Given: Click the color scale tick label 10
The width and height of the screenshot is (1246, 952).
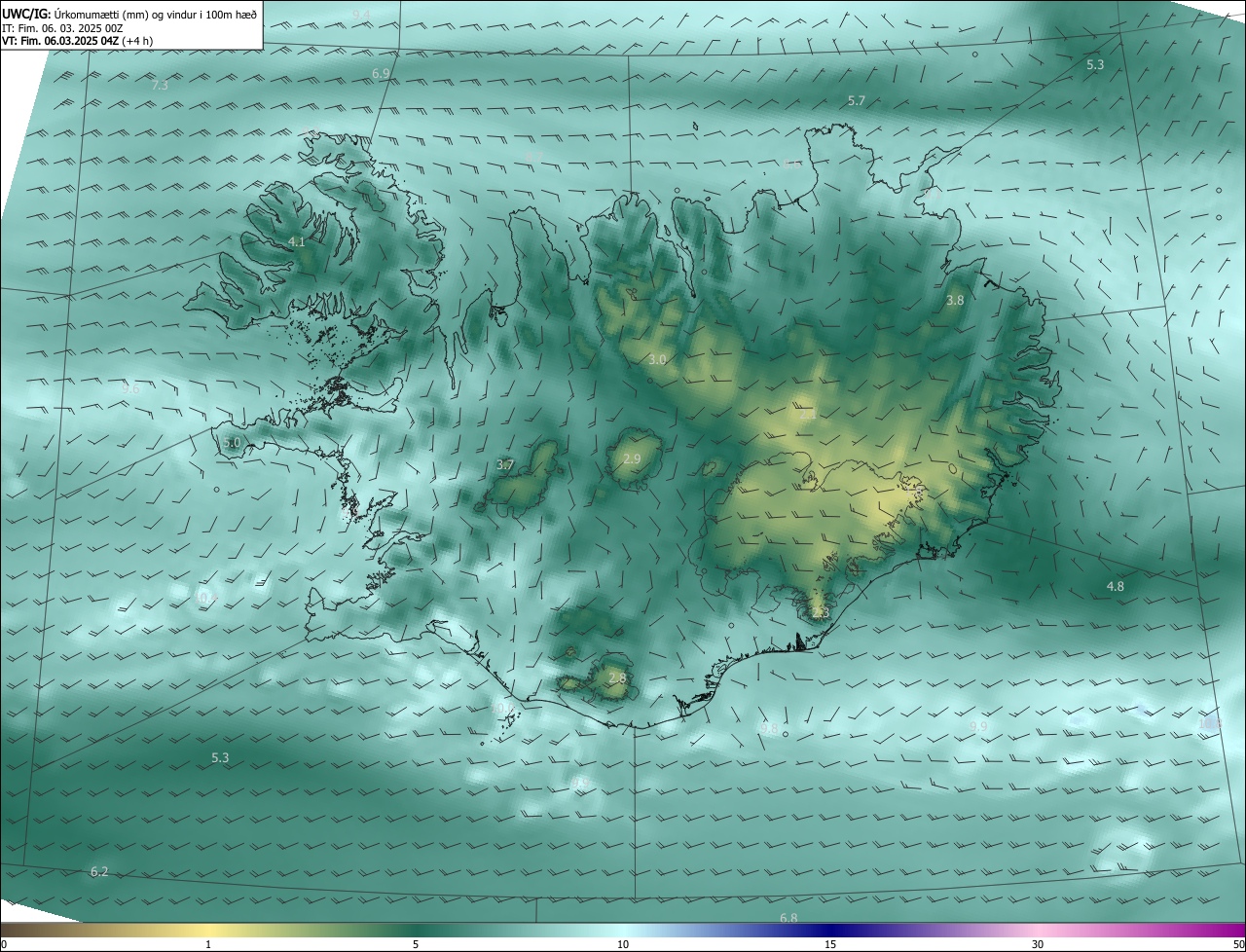Looking at the screenshot, I should (x=623, y=944).
